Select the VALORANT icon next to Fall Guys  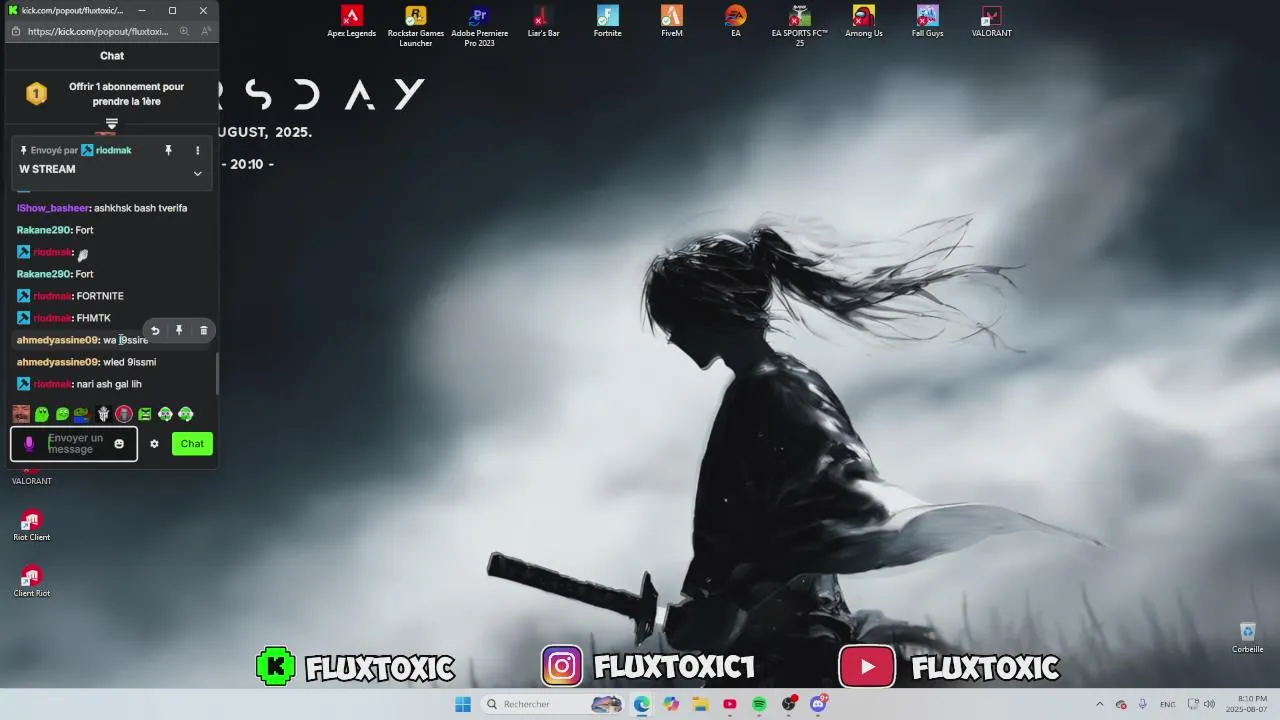pyautogui.click(x=991, y=22)
